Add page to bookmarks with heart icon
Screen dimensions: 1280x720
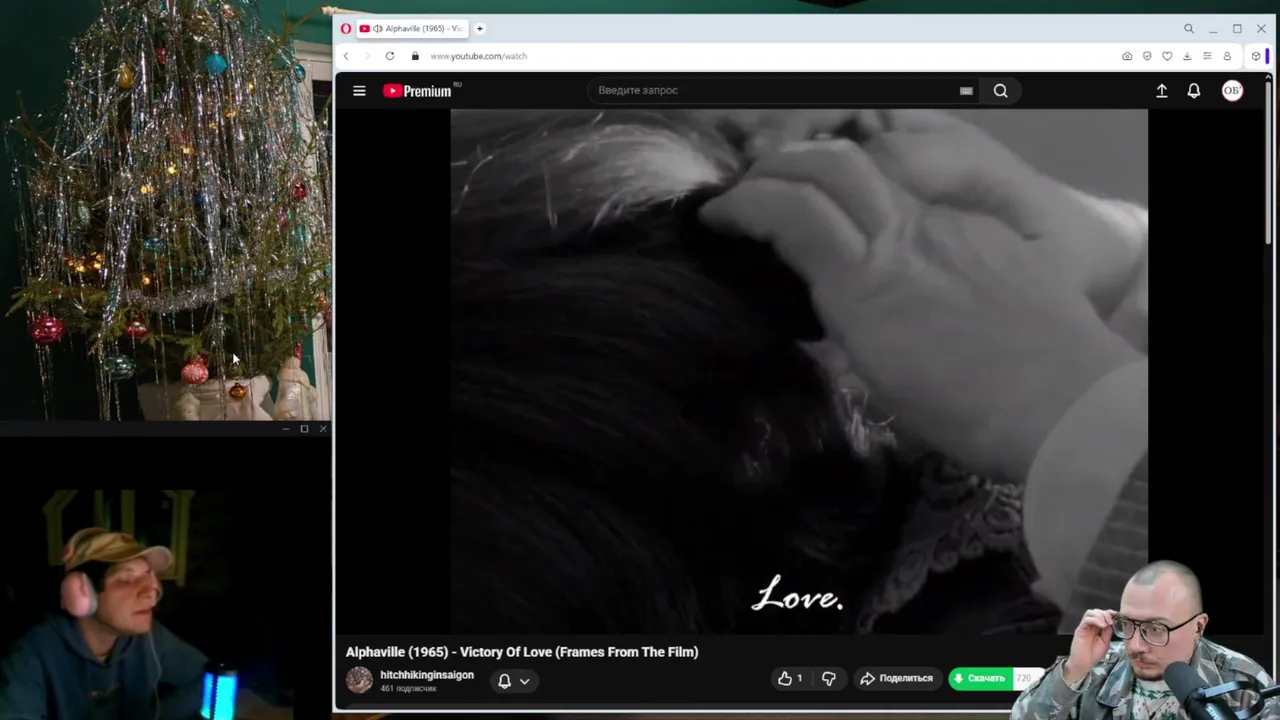pos(1167,56)
